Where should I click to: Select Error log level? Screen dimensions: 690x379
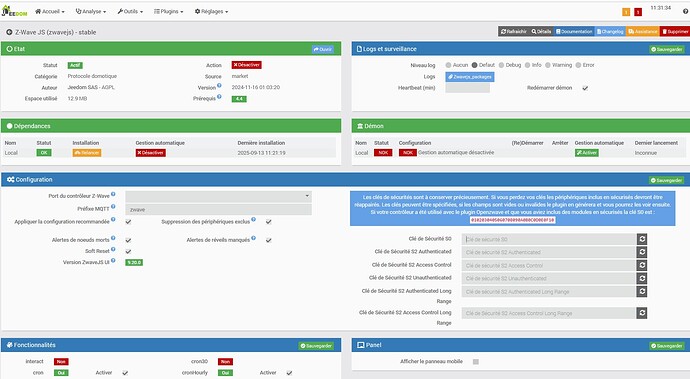578,65
